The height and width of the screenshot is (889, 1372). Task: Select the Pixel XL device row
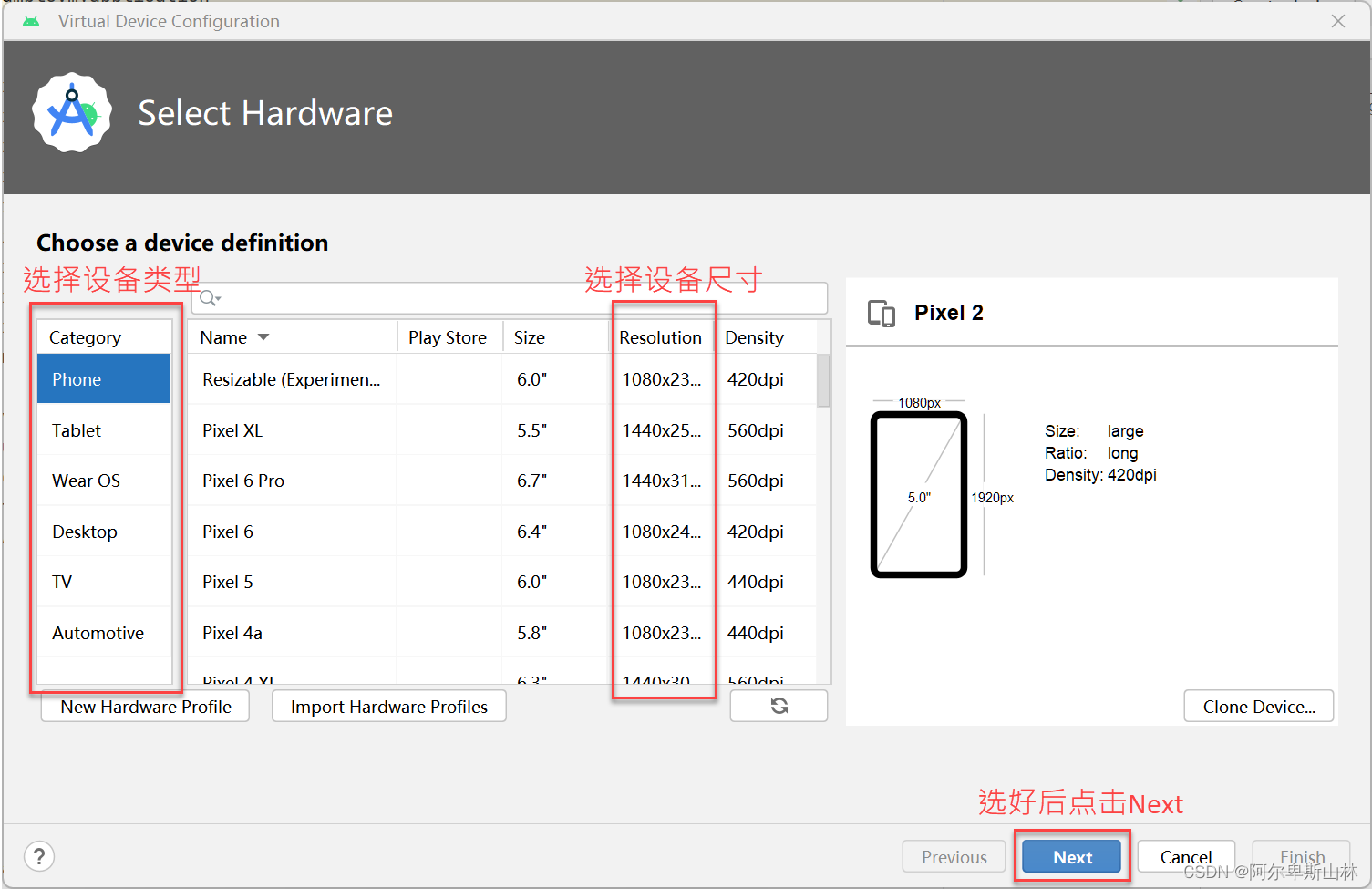pos(502,430)
